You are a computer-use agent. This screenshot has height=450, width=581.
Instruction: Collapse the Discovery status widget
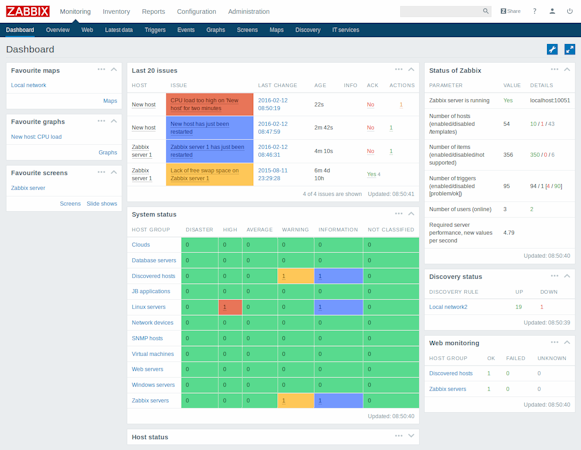[567, 276]
